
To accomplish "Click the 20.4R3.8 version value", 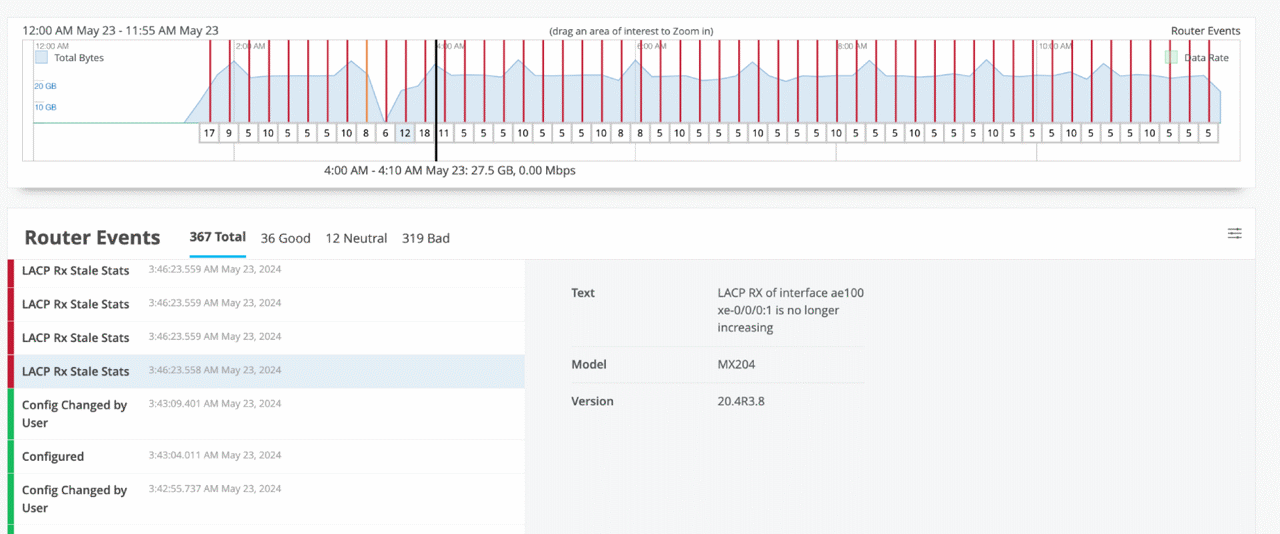I will [x=741, y=401].
